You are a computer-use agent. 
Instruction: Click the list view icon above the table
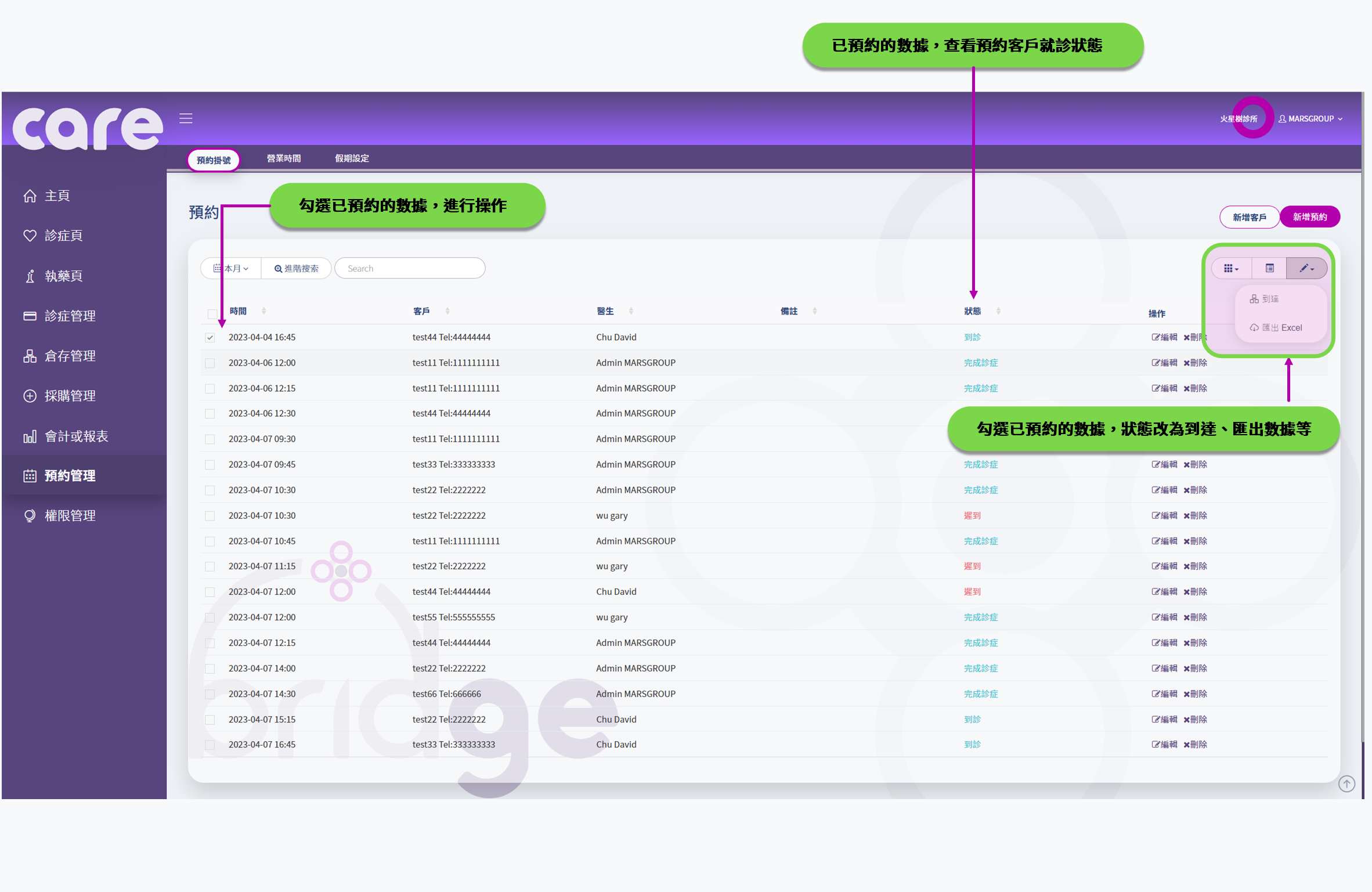tap(1269, 268)
